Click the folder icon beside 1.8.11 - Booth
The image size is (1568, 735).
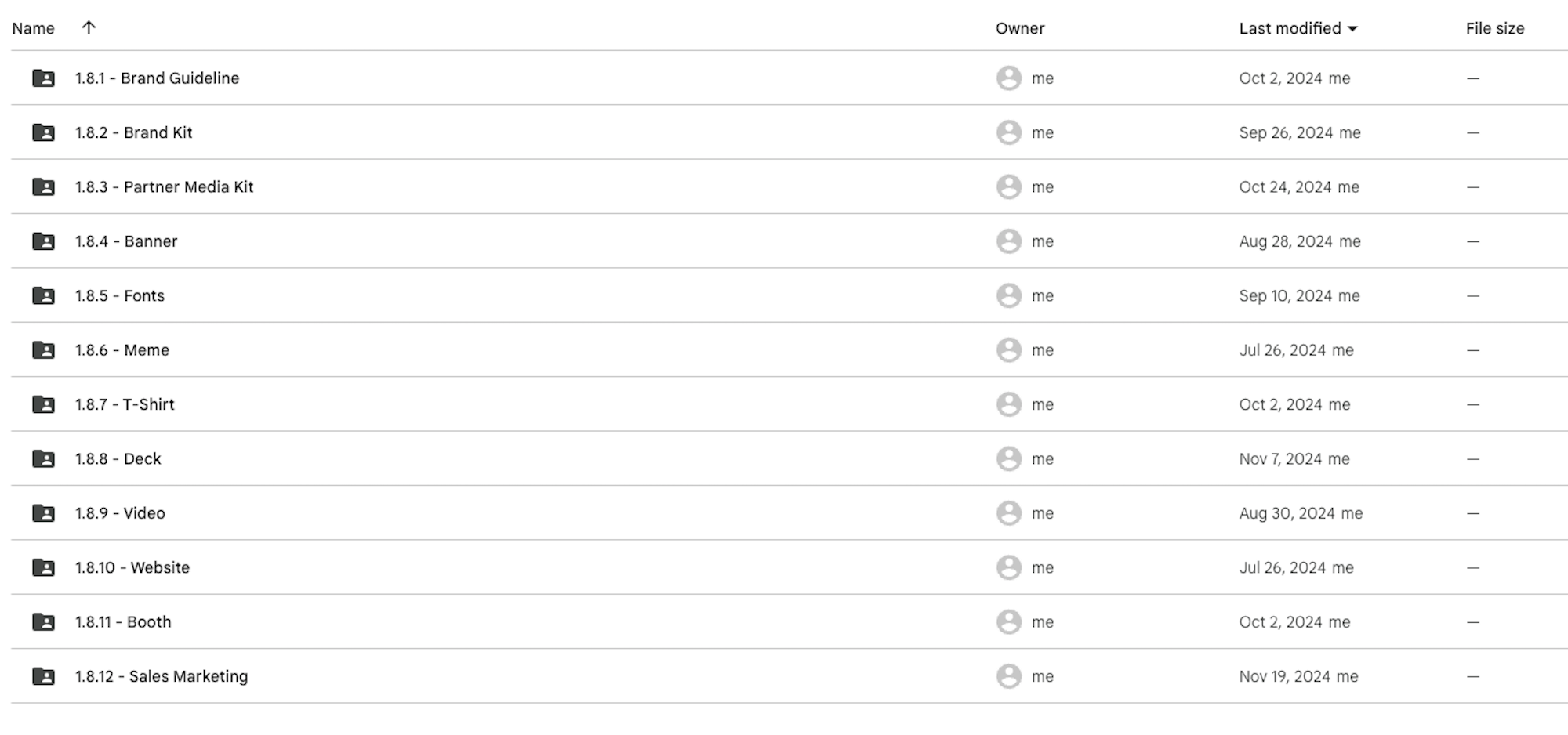[x=43, y=622]
